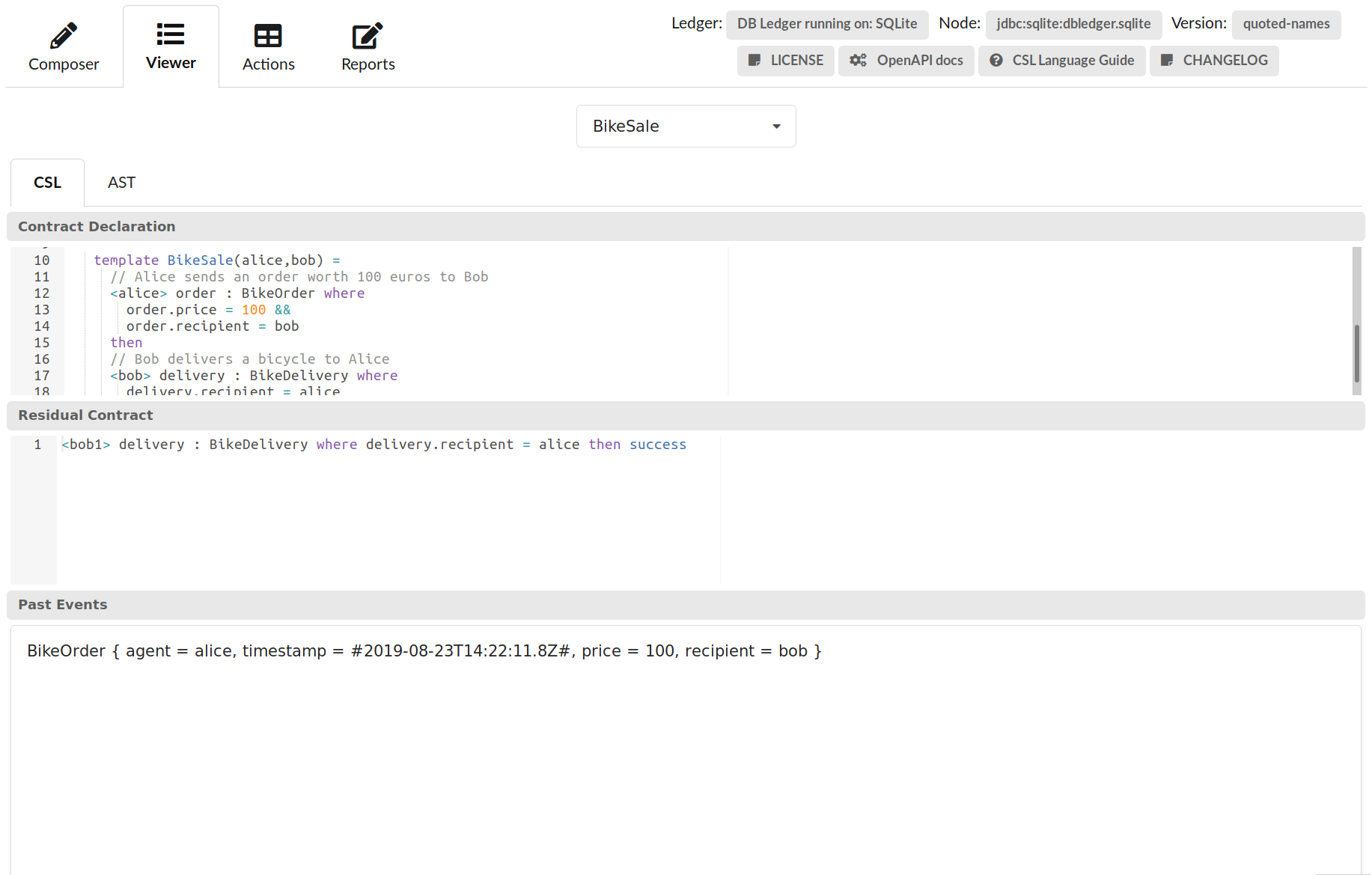Click the DB Ledger running on SQLite label
Viewport: 1372px width, 875px height.
826,24
